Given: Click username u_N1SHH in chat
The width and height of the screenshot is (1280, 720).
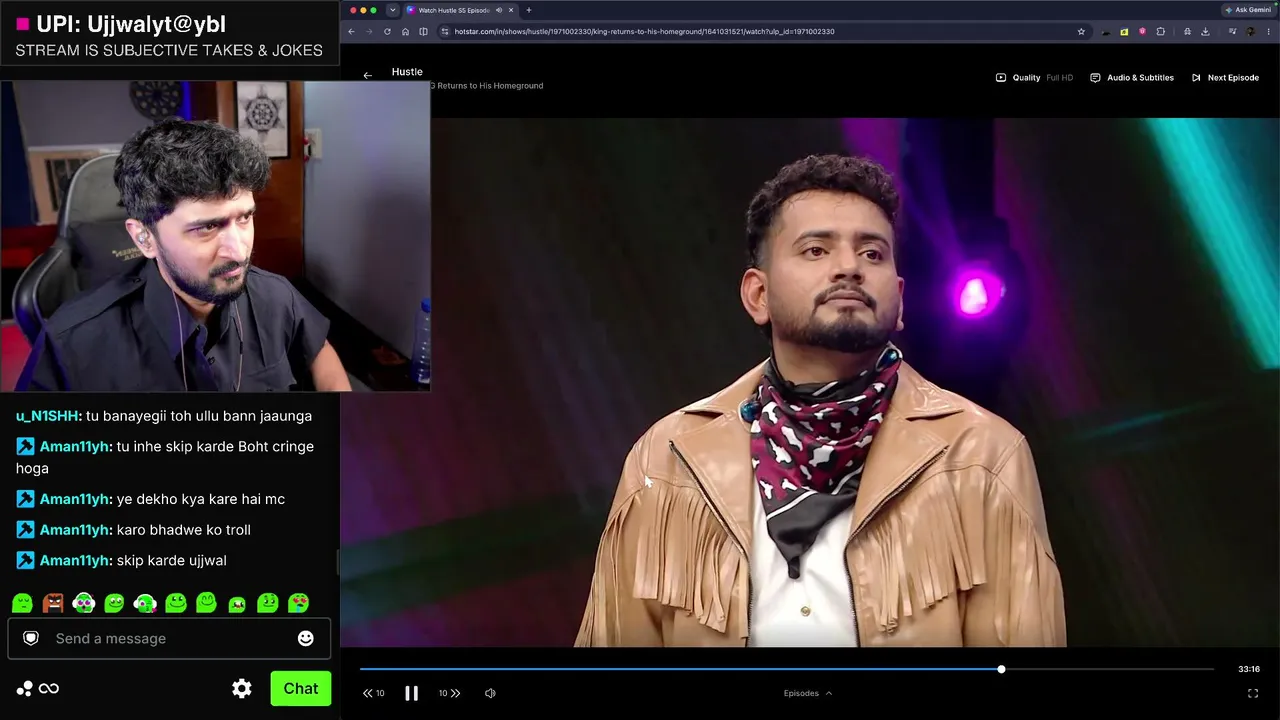Looking at the screenshot, I should 48,416.
